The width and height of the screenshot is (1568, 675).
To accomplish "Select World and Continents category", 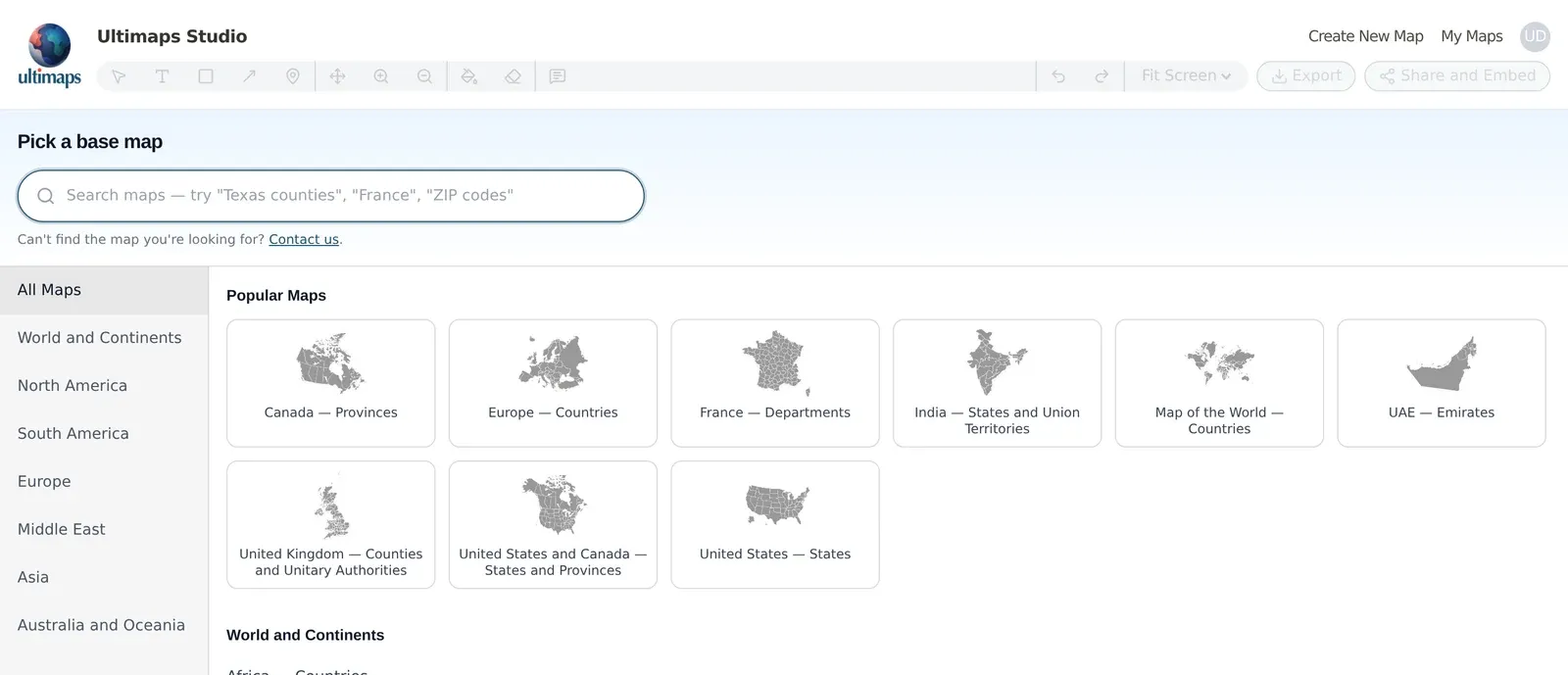I will tap(104, 338).
